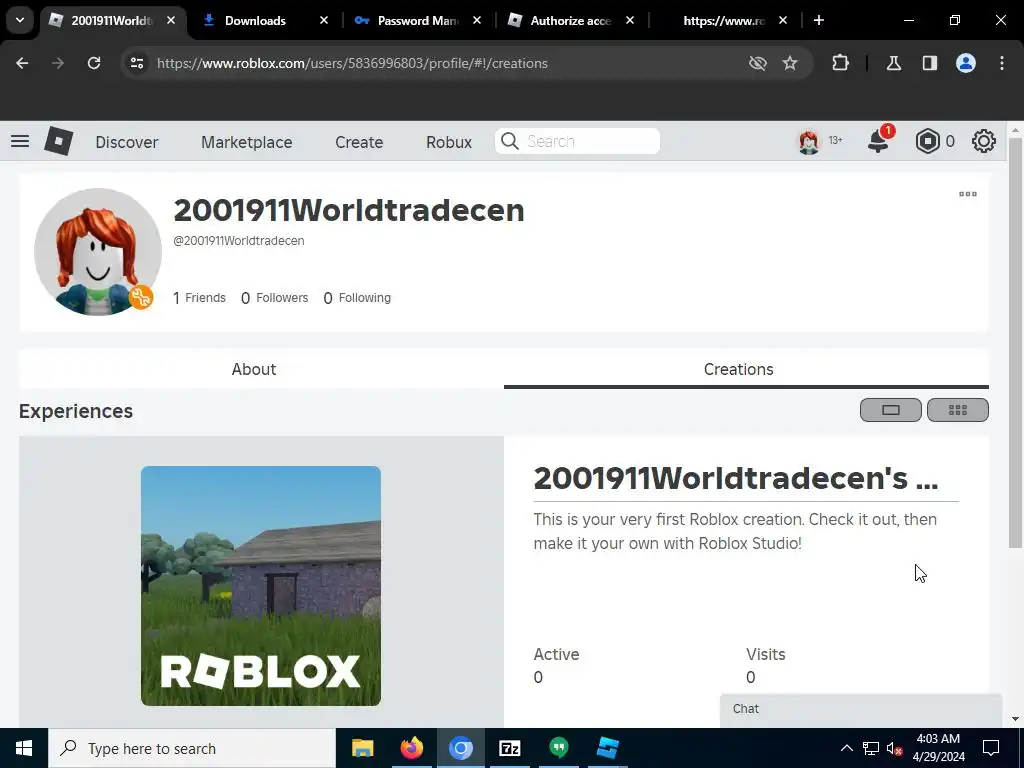Toggle the browser side panel
1024x768 pixels.
pos(929,63)
